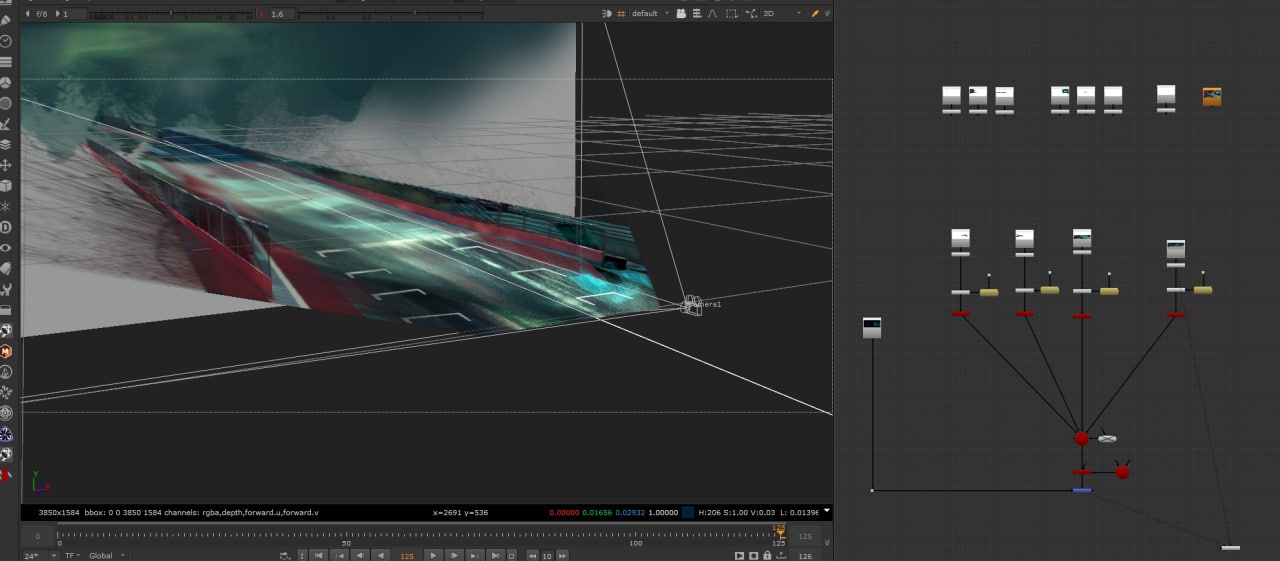Open the 3D nodes cube icon
The image size is (1280, 561).
pos(6,186)
